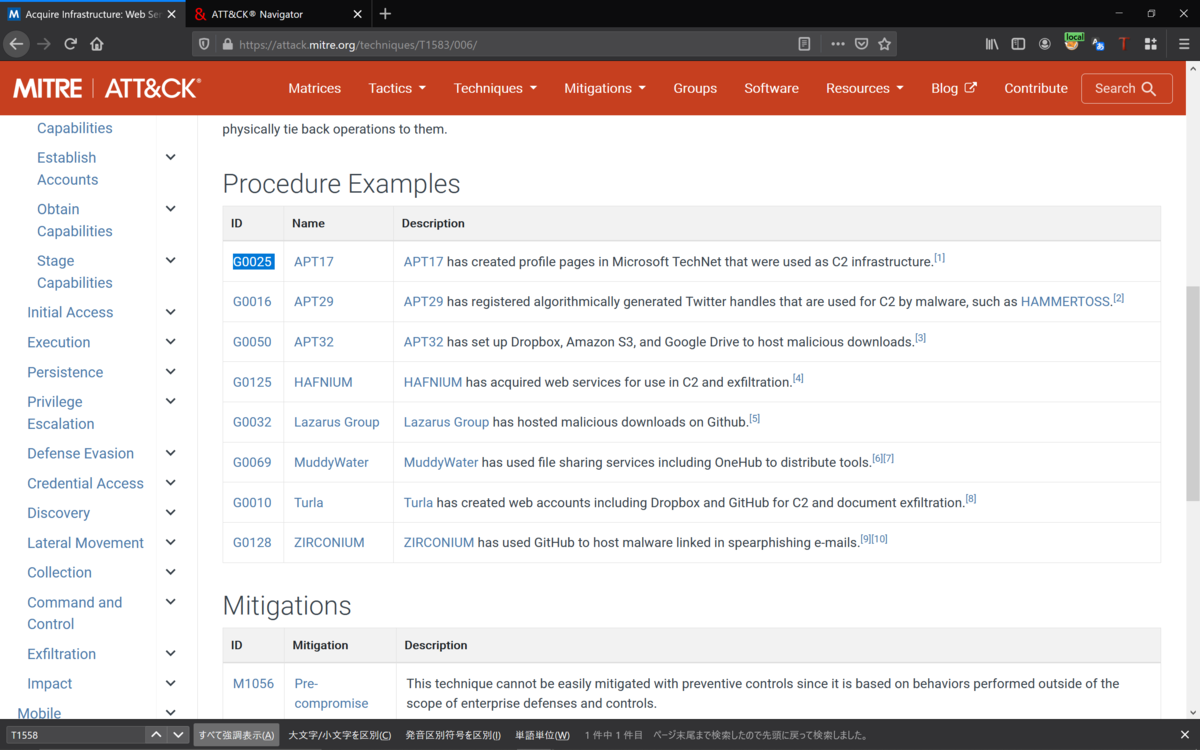Open Lazarus Group name link
1200x750 pixels.
pyautogui.click(x=337, y=422)
